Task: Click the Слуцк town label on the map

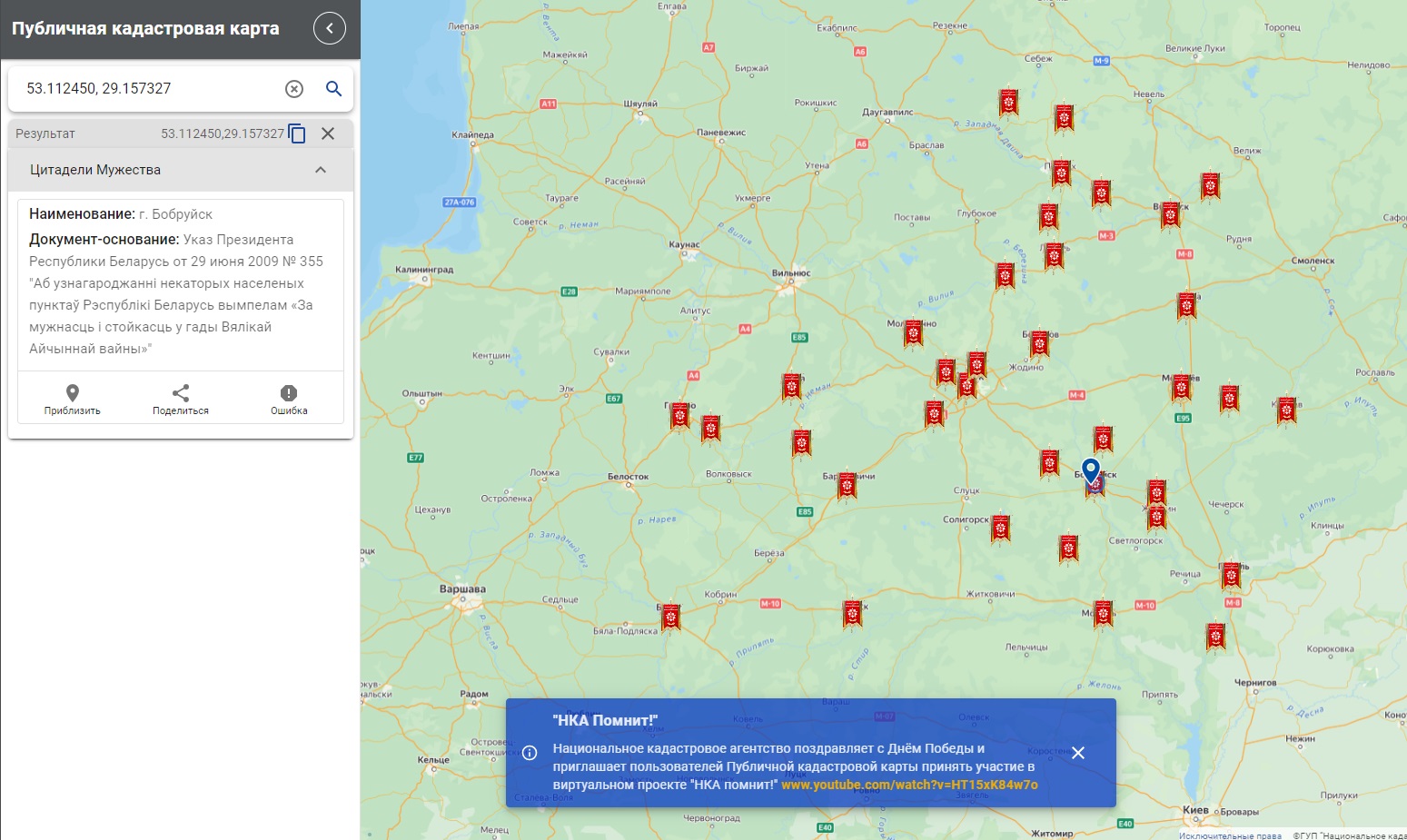Action: (966, 490)
